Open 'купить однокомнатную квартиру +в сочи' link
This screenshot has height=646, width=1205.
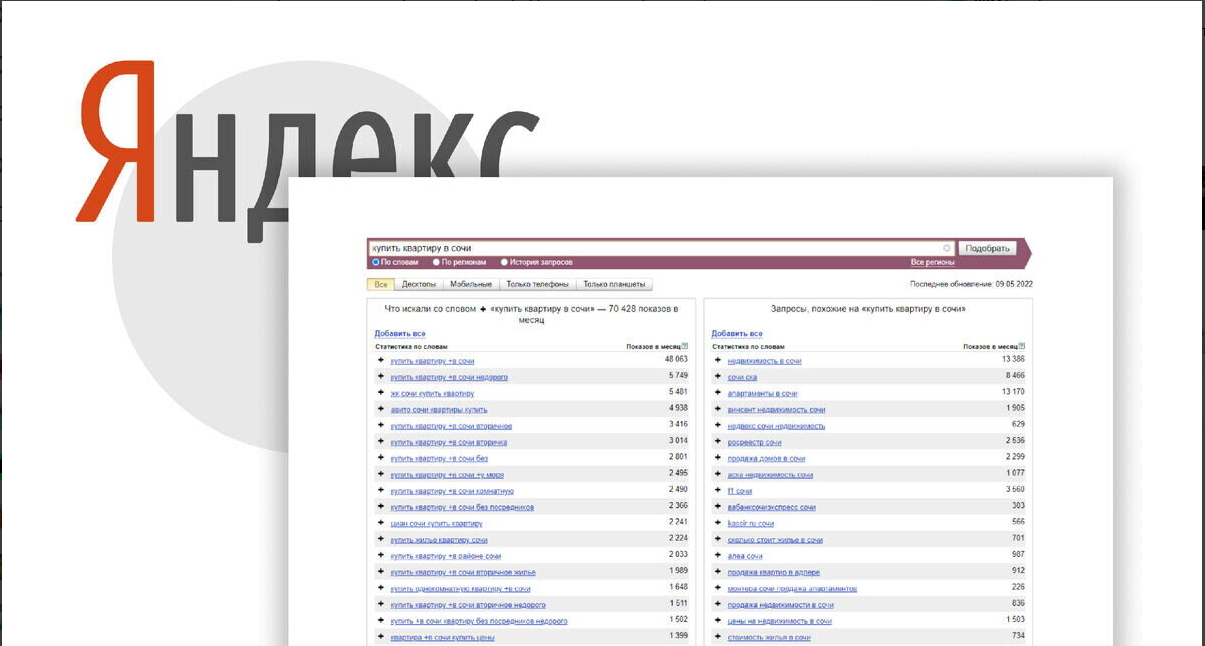point(460,588)
